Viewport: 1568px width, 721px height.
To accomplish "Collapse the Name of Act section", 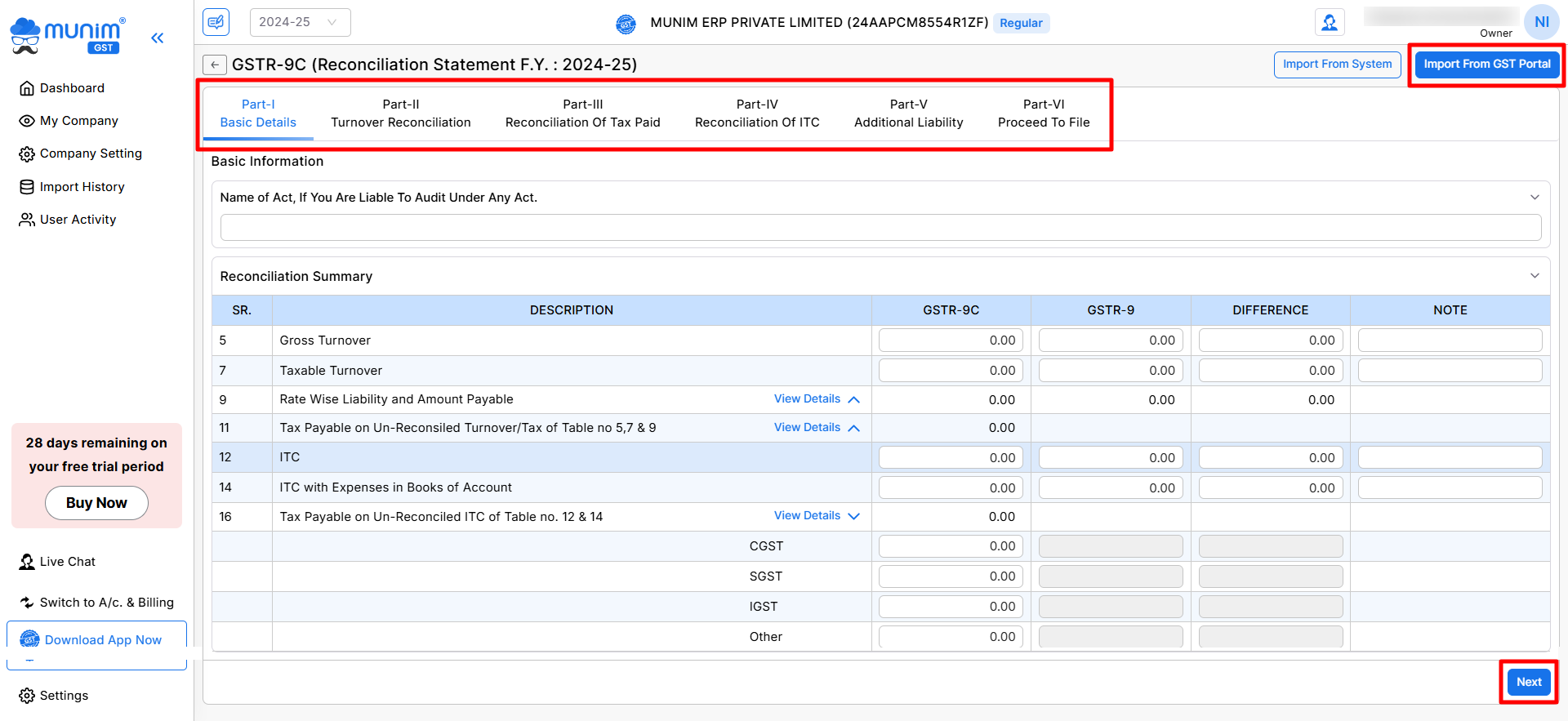I will coord(1535,198).
